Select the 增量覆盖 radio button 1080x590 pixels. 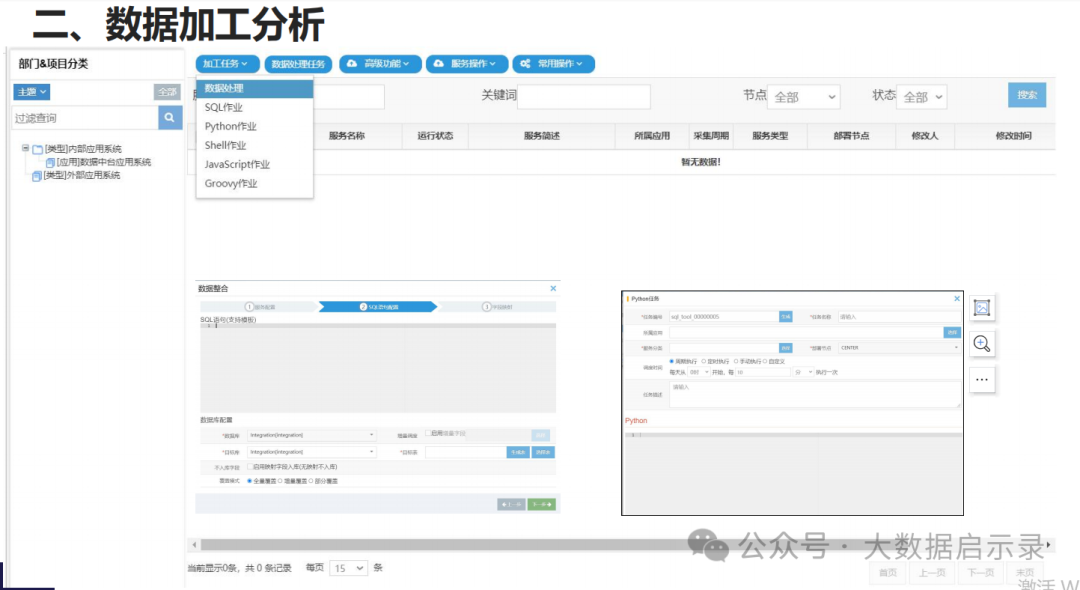280,481
